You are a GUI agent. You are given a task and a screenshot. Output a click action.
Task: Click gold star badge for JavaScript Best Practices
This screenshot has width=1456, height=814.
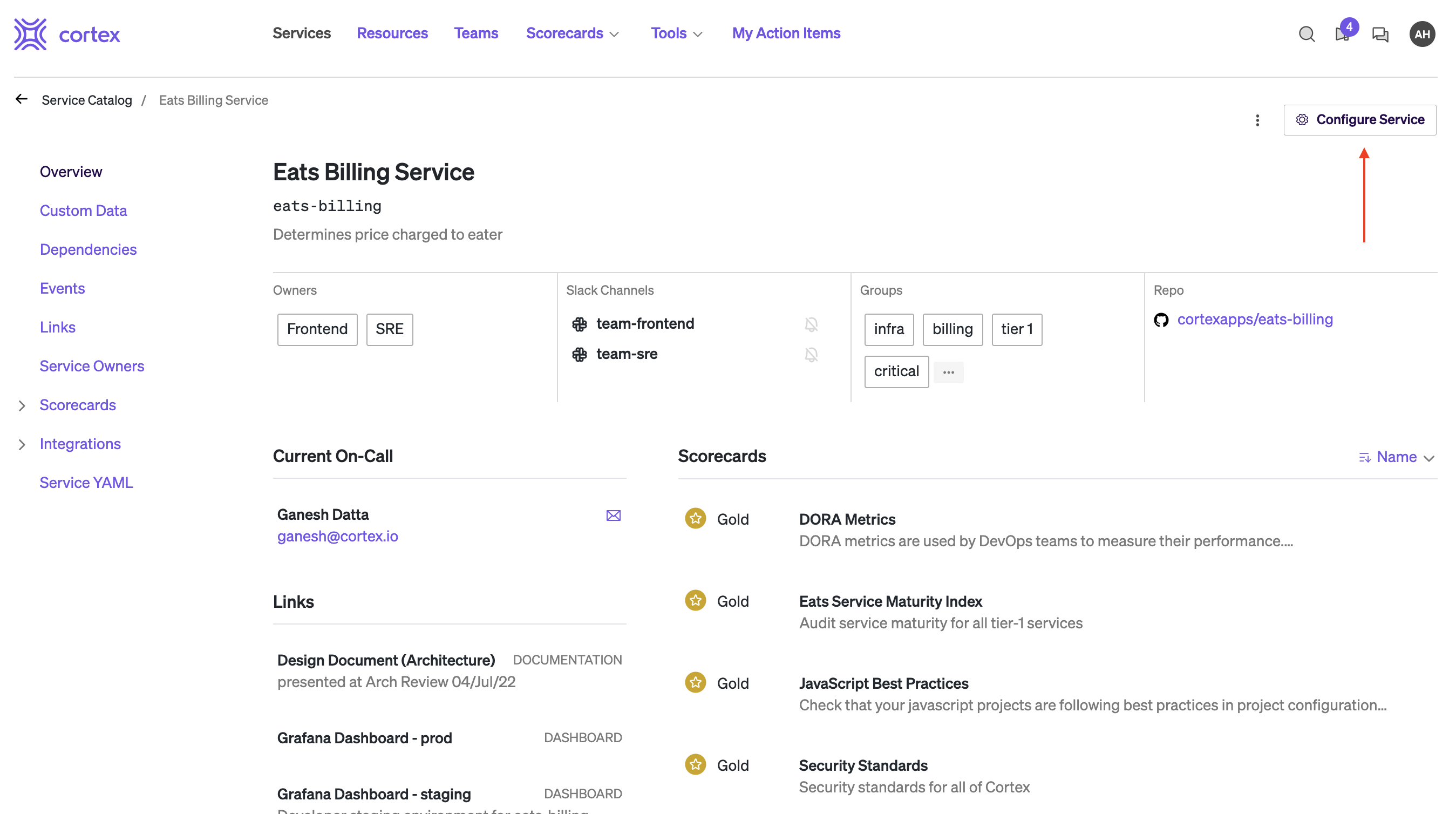pyautogui.click(x=695, y=682)
